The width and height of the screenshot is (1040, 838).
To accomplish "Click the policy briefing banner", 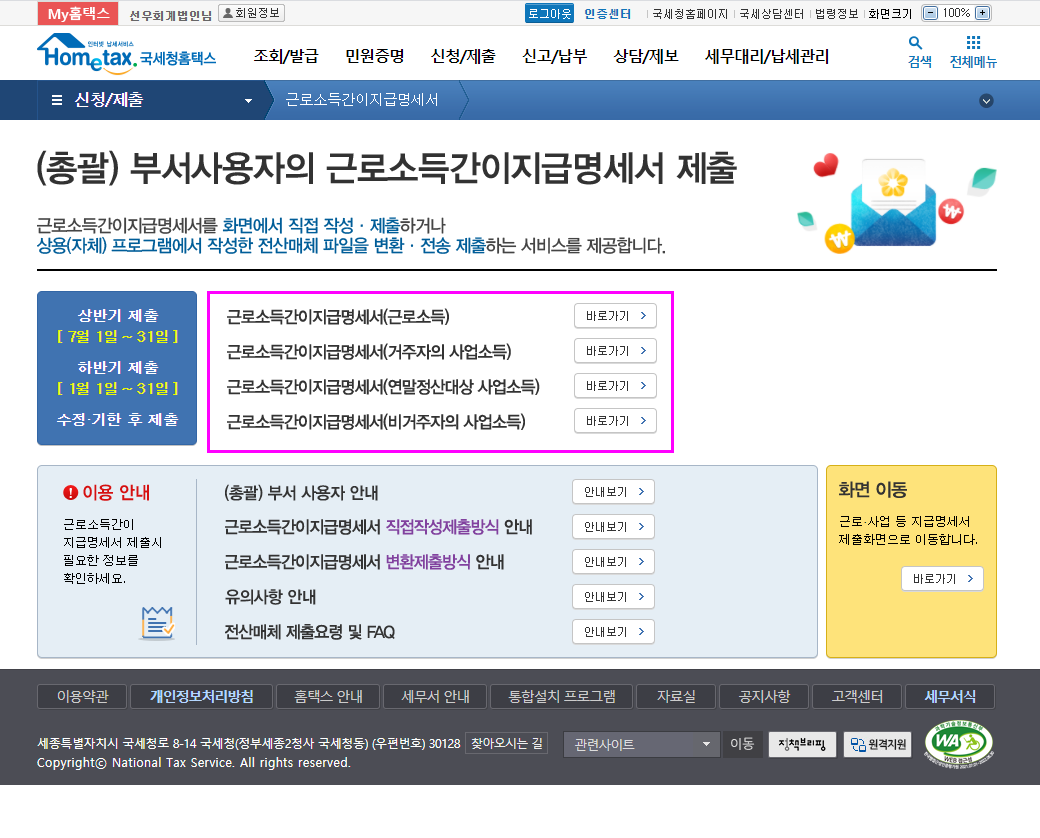I will click(802, 744).
